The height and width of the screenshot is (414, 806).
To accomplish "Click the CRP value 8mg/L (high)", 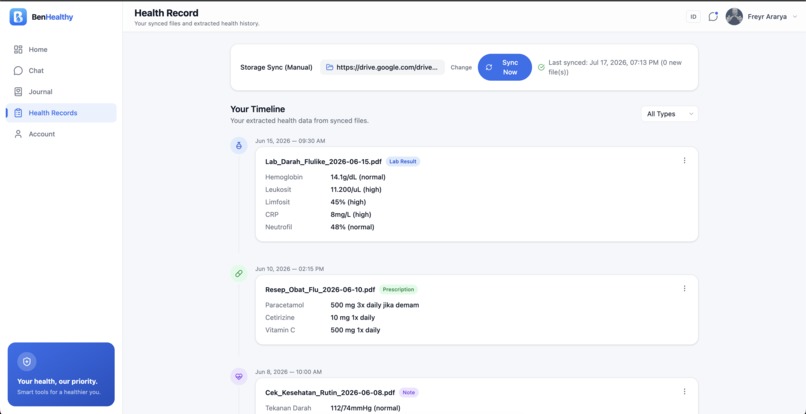I will tap(351, 214).
